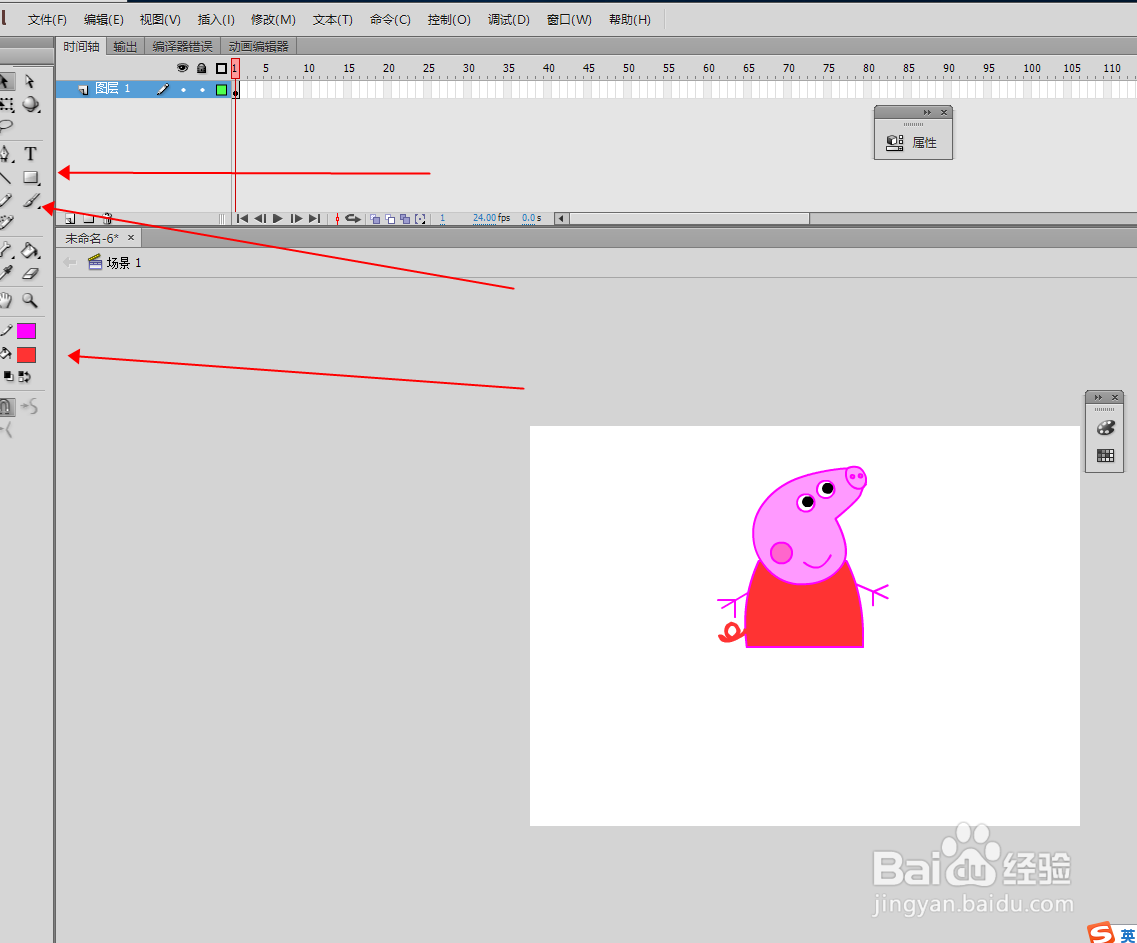Select the Rectangle tool
Image resolution: width=1137 pixels, height=943 pixels.
30,177
